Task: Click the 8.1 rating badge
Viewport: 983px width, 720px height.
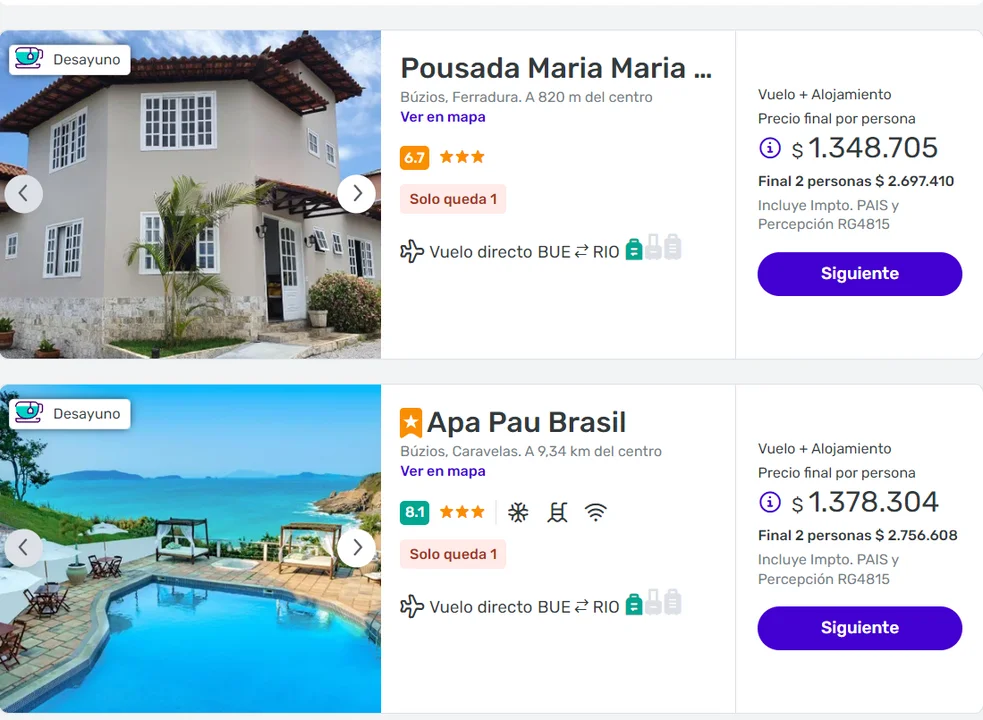Action: click(414, 513)
